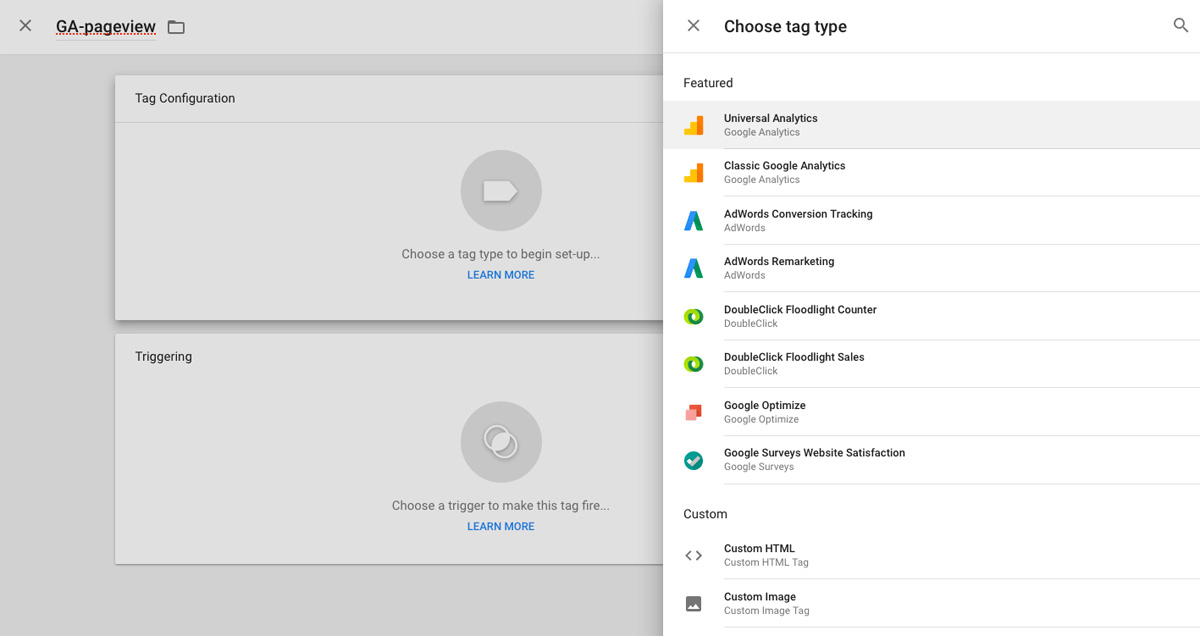Click 'Choose a tag type to begin set-up' text

click(x=501, y=254)
